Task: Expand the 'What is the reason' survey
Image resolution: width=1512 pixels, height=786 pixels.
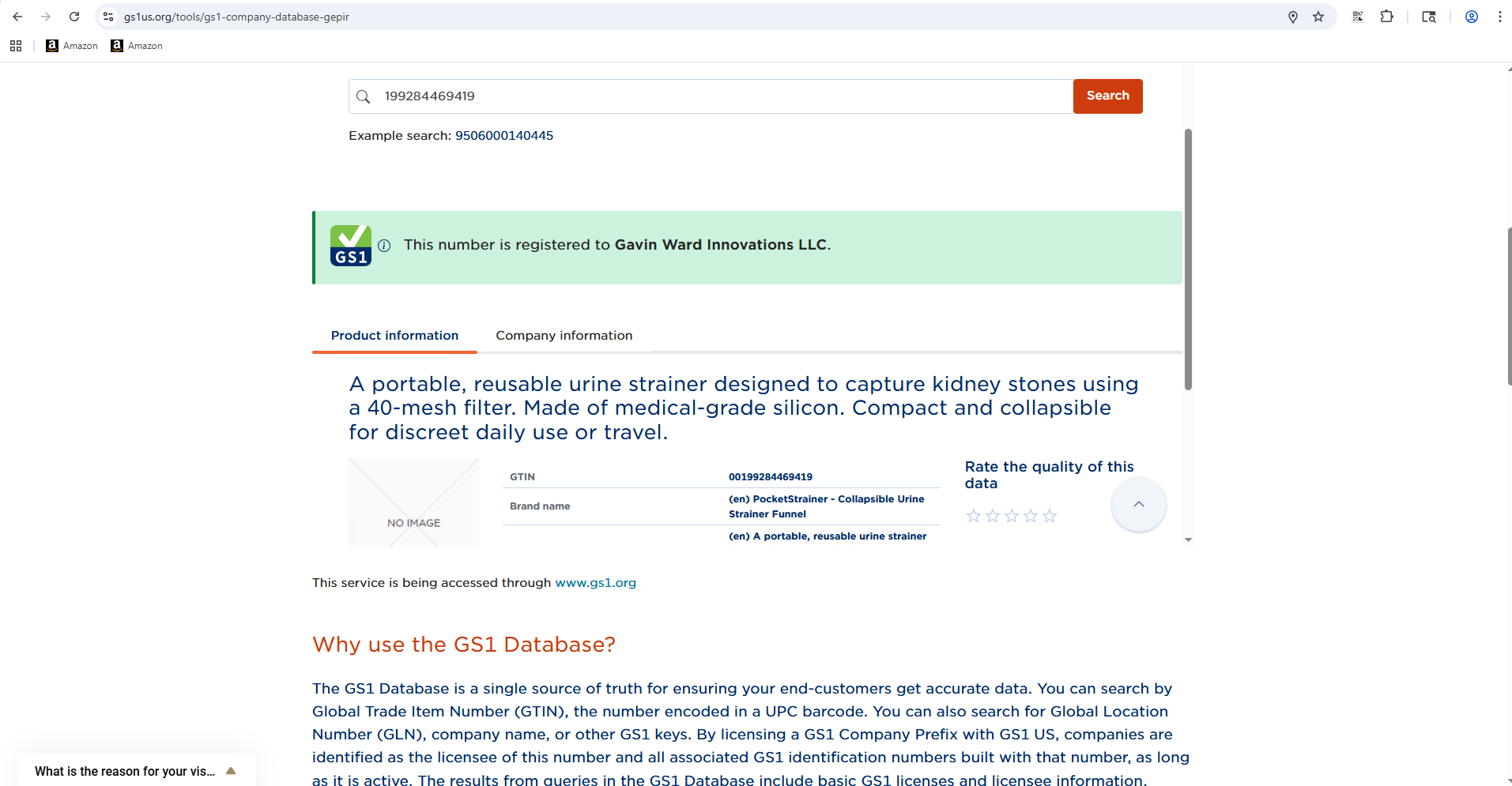Action: [231, 771]
